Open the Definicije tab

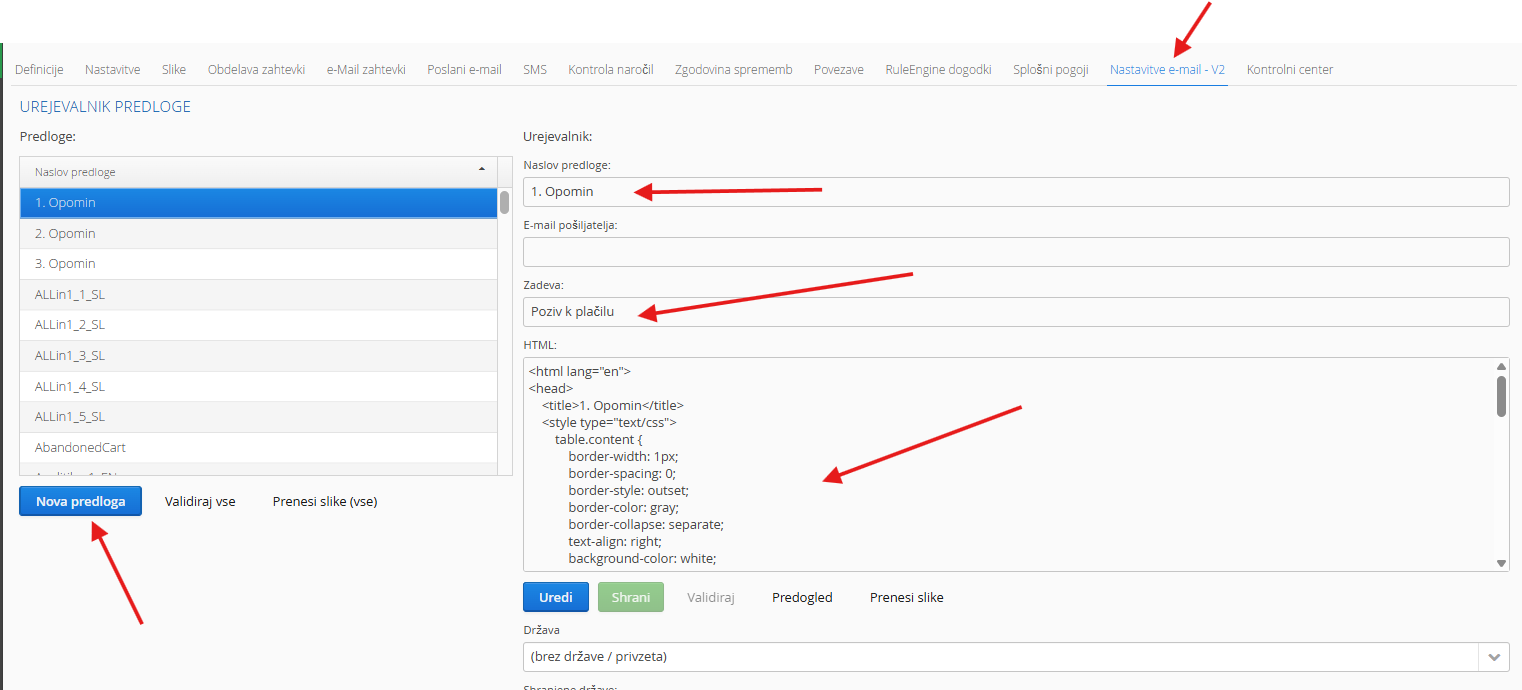pyautogui.click(x=39, y=69)
